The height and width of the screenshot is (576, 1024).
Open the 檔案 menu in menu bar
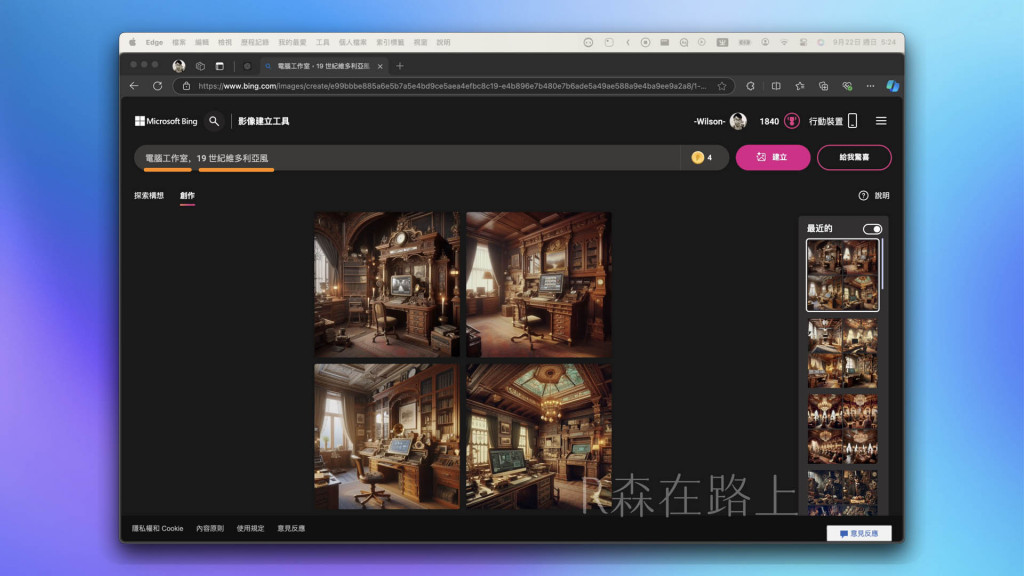(x=179, y=42)
